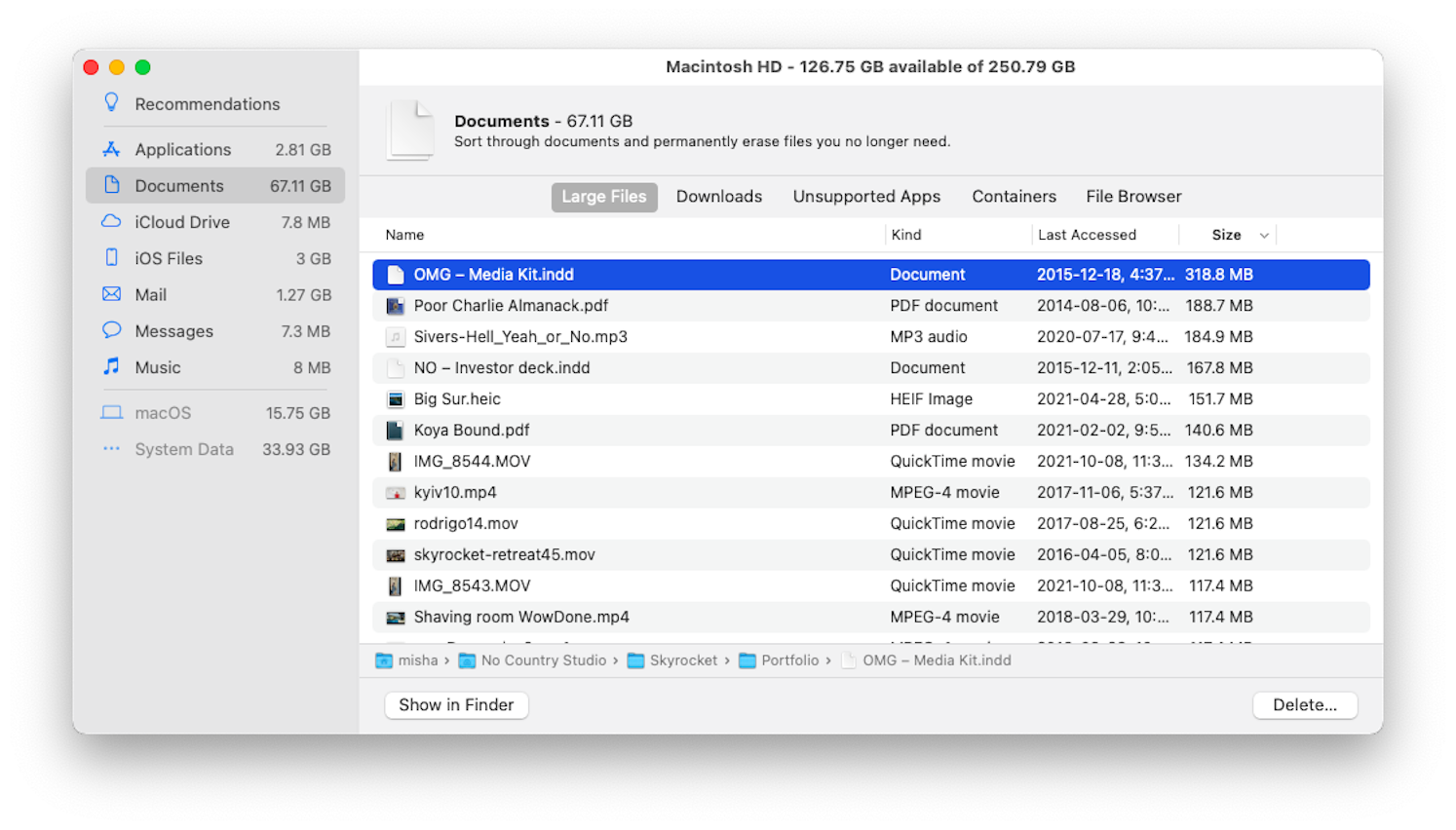The height and width of the screenshot is (830, 1456).
Task: Click the red close window button
Action: point(91,67)
